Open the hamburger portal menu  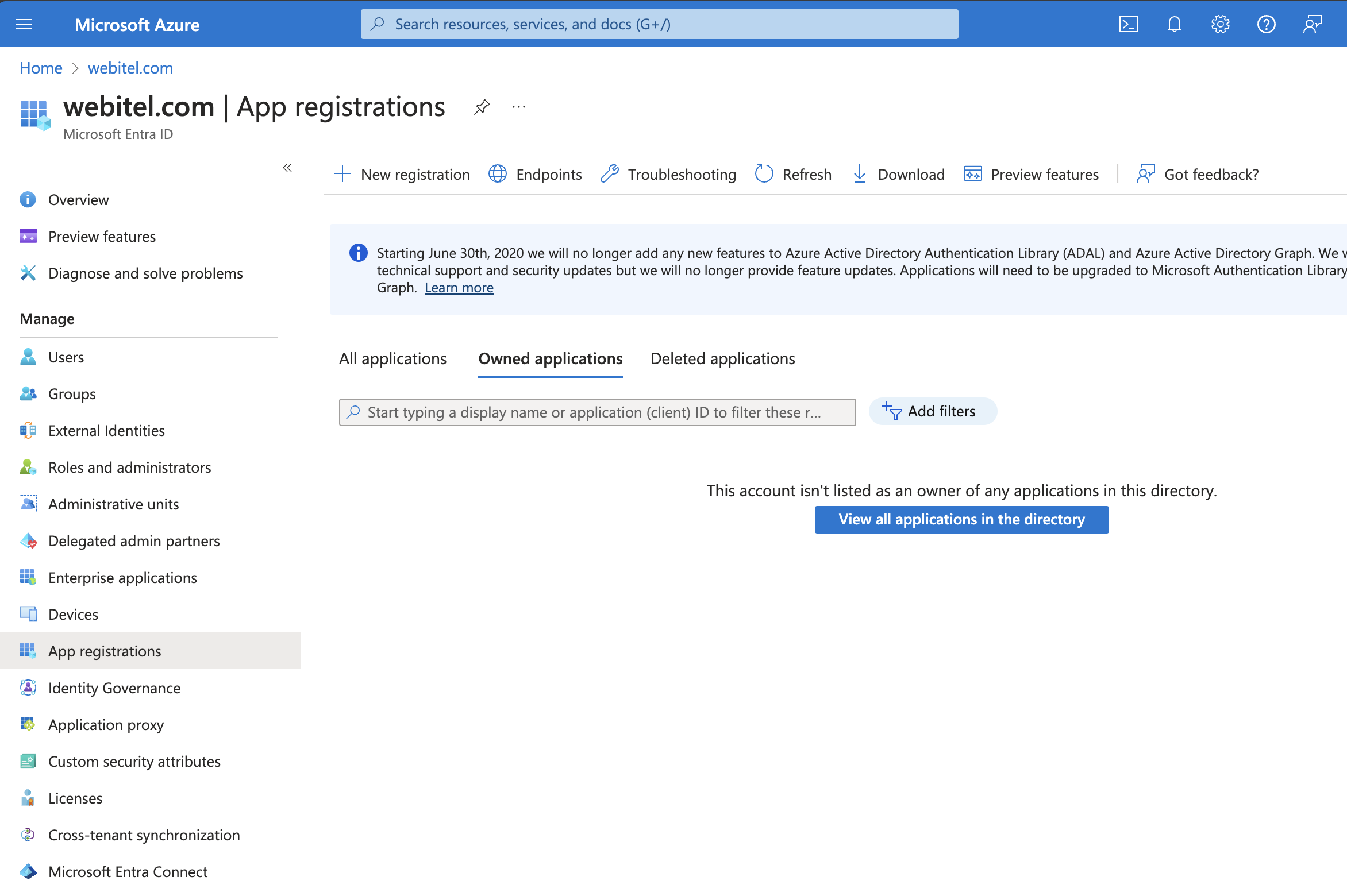(x=24, y=24)
